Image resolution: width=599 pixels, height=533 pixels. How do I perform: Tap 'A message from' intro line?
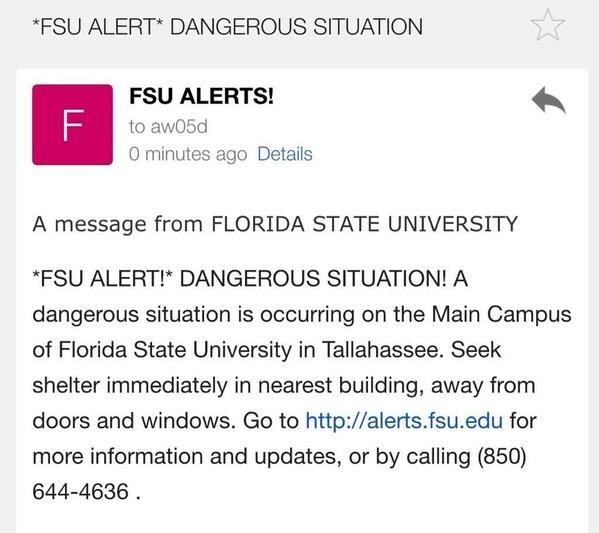pos(118,224)
